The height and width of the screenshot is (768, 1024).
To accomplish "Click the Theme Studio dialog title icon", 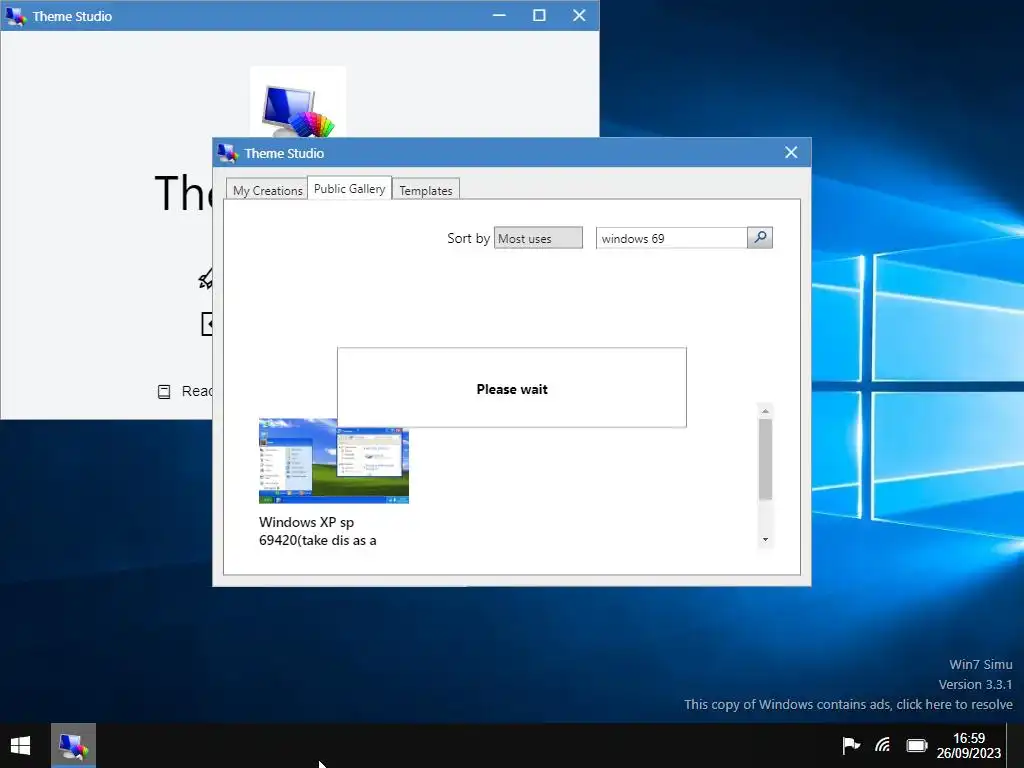I will pyautogui.click(x=227, y=153).
